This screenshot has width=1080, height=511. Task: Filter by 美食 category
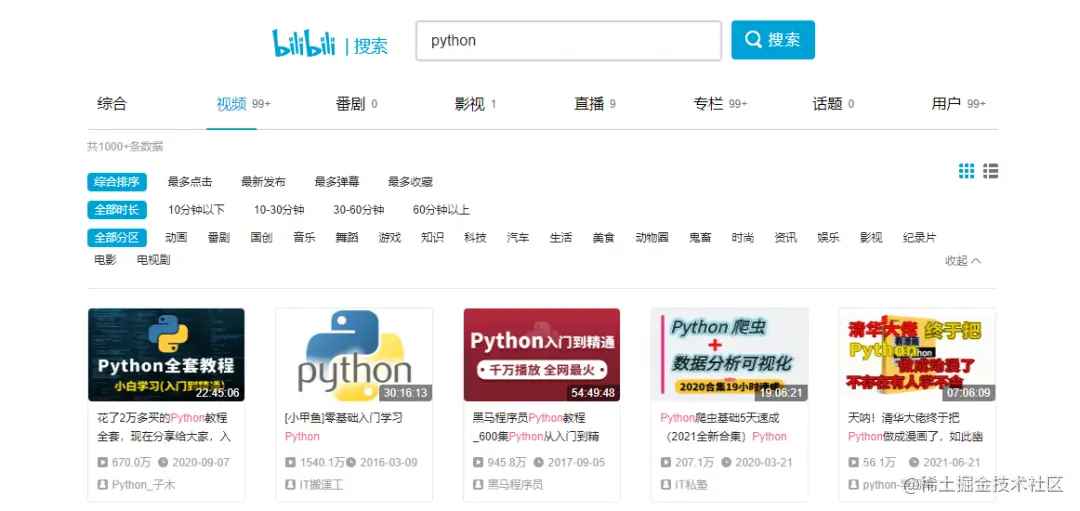point(603,238)
